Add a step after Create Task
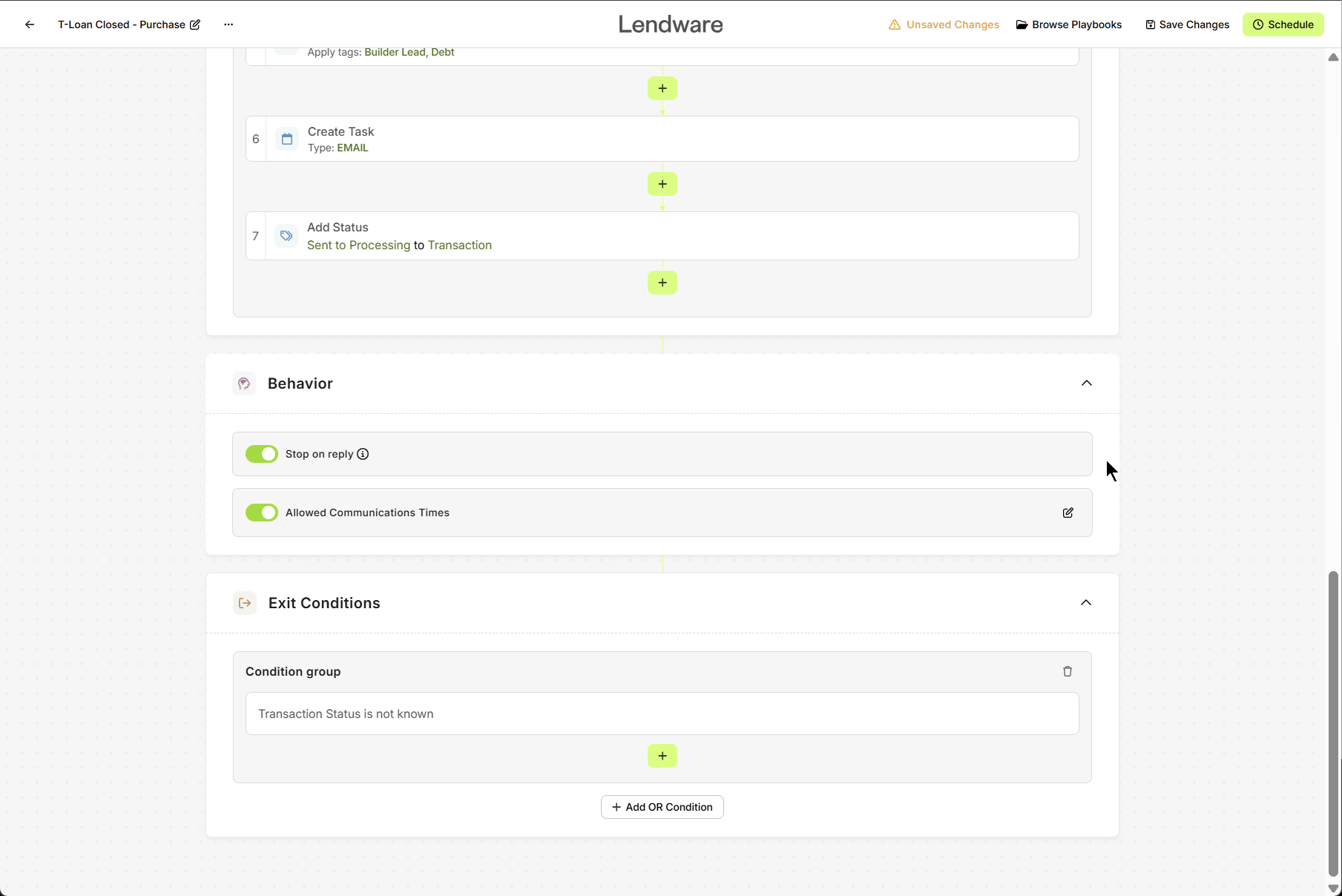 662,184
